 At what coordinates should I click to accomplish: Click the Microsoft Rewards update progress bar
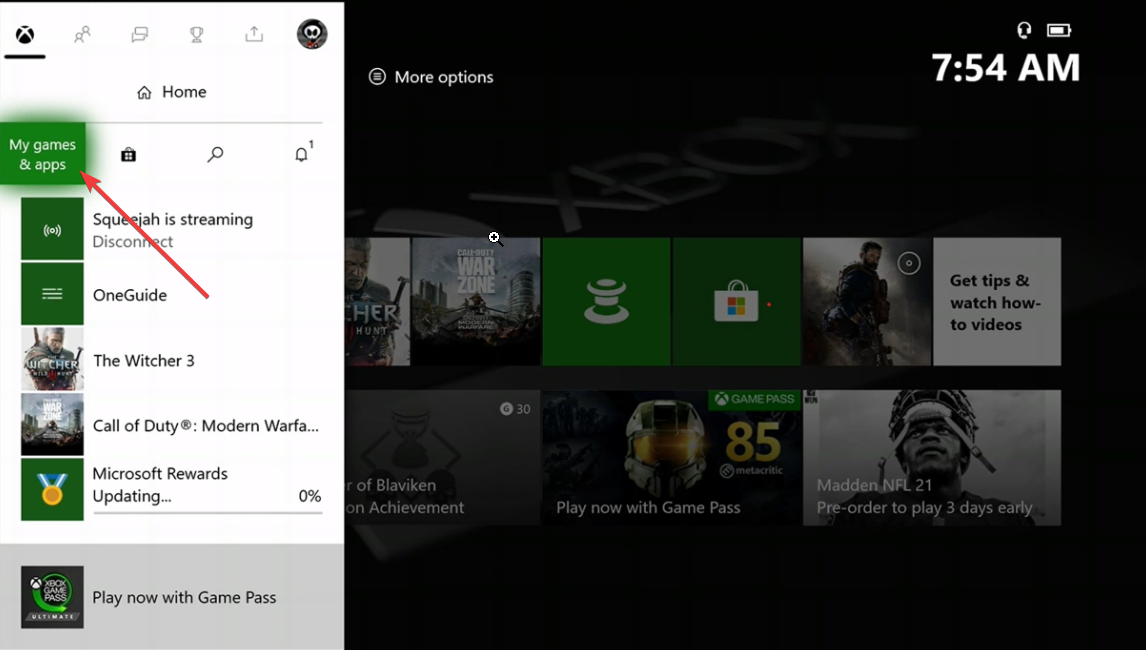point(208,513)
